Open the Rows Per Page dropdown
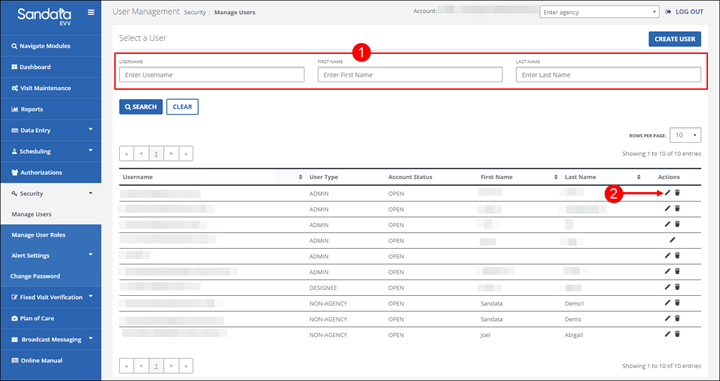This screenshot has width=720, height=381. pos(685,135)
